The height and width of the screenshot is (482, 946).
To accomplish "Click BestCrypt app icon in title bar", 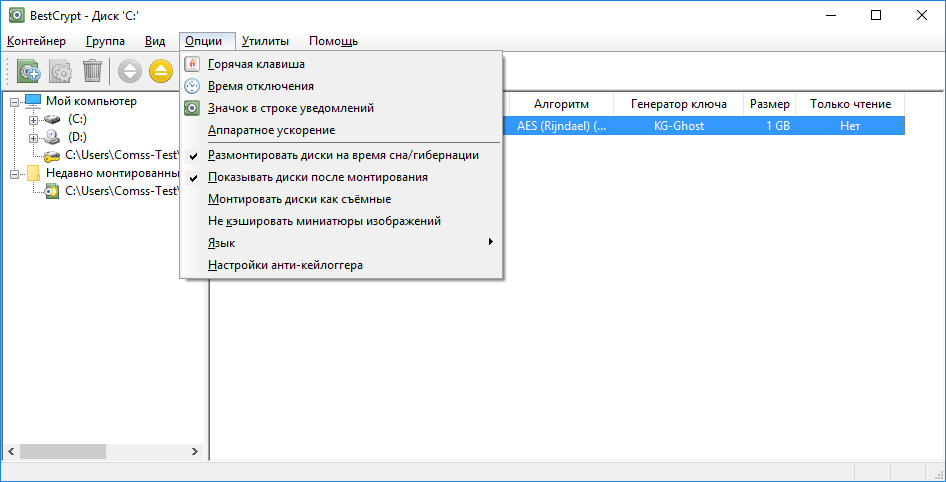I will [x=17, y=15].
